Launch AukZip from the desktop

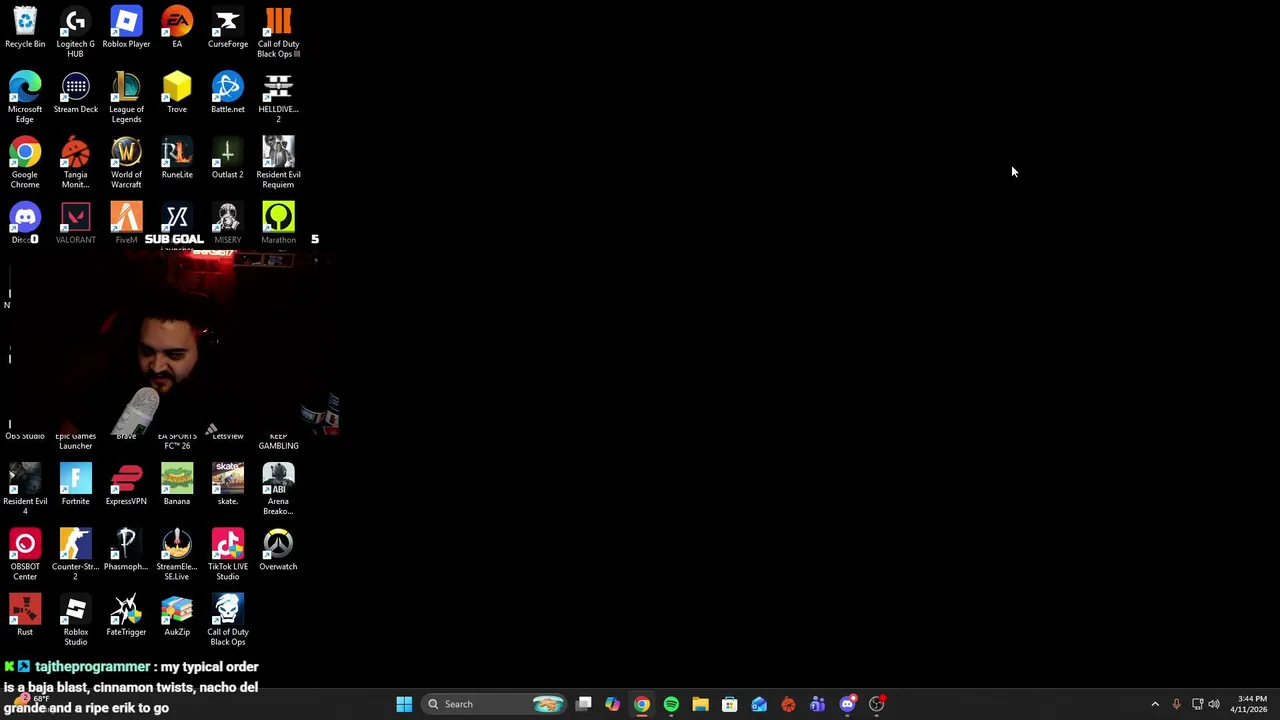(x=177, y=615)
